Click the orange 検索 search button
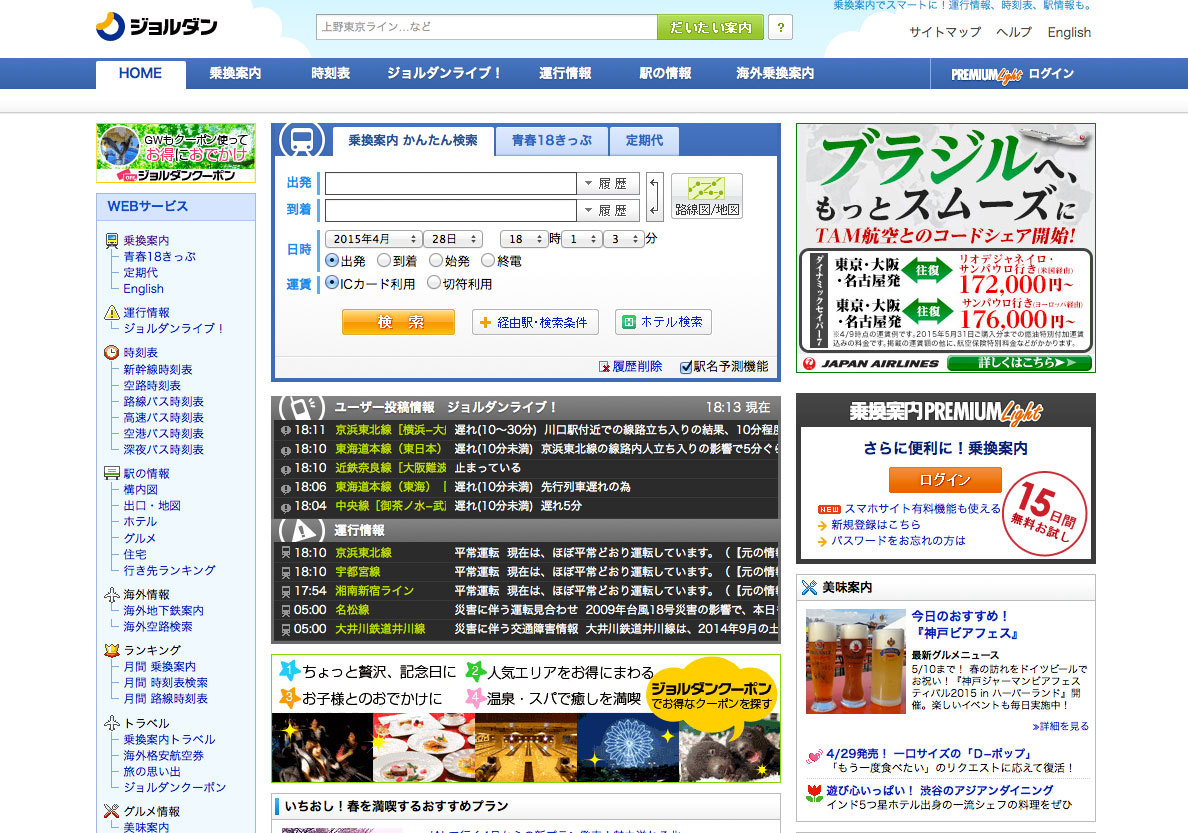This screenshot has height=833, width=1188. click(x=399, y=322)
